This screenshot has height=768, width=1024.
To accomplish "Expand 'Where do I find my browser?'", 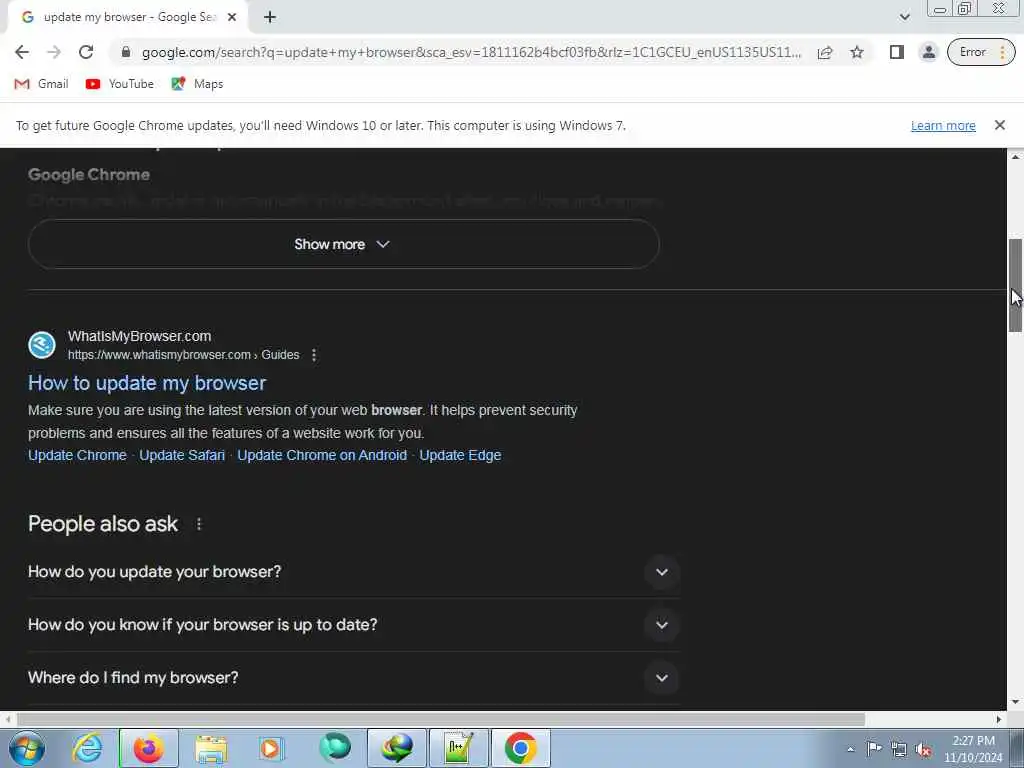I will point(353,678).
